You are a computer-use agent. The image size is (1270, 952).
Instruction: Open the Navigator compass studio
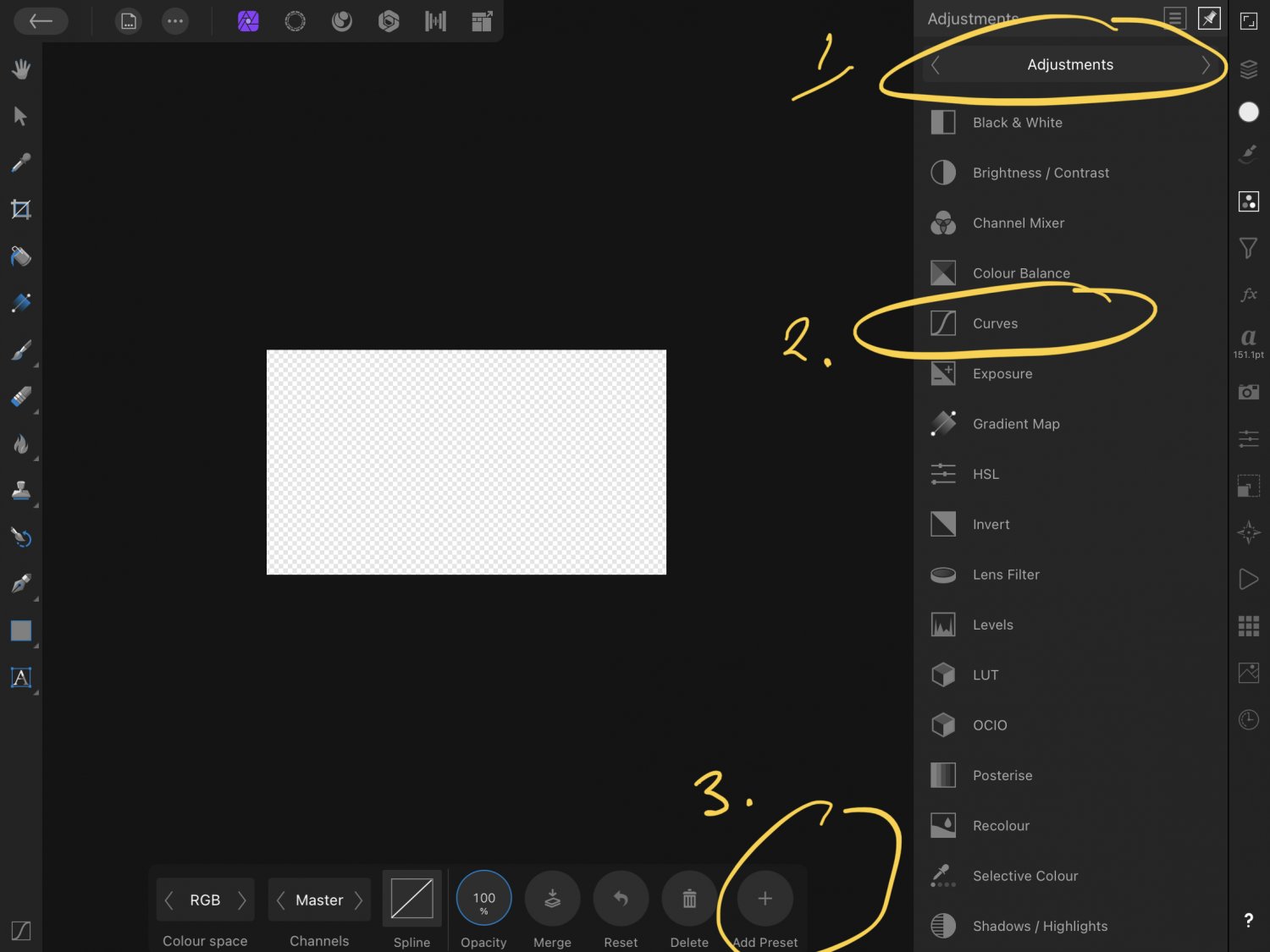pyautogui.click(x=1249, y=532)
